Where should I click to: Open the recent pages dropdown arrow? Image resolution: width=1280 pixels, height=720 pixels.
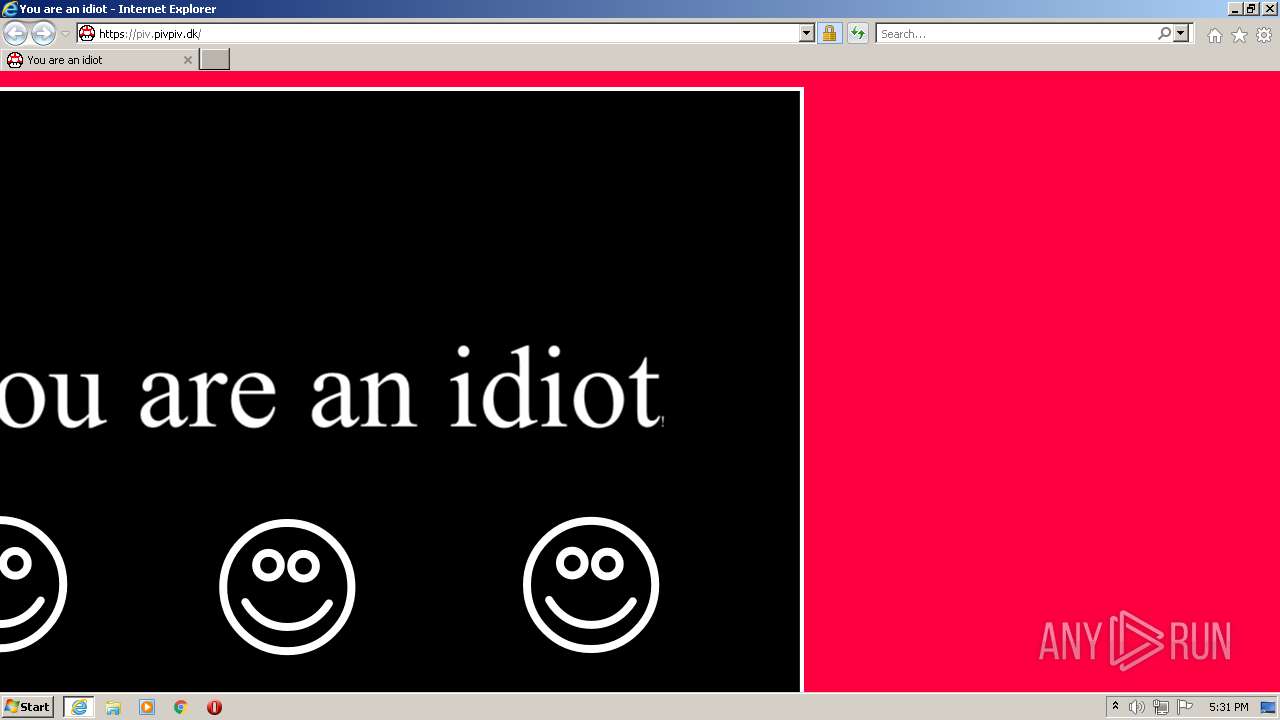65,34
